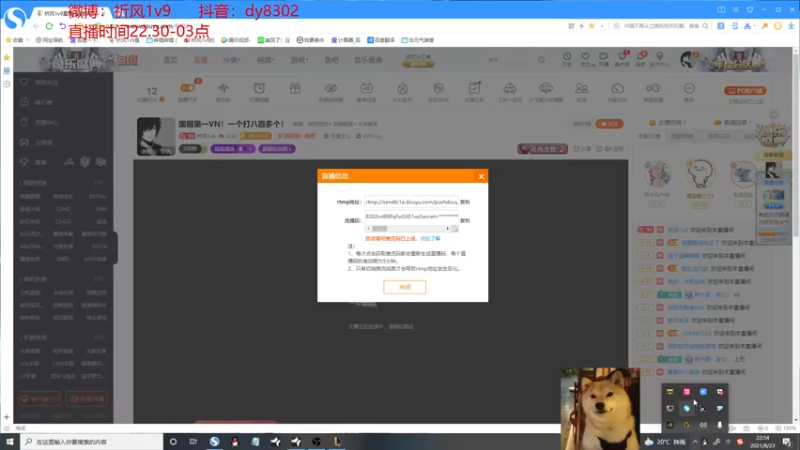Viewport: 800px width, 450px height.
Task: Collapse the system tray overflow chevron
Action: (694, 442)
